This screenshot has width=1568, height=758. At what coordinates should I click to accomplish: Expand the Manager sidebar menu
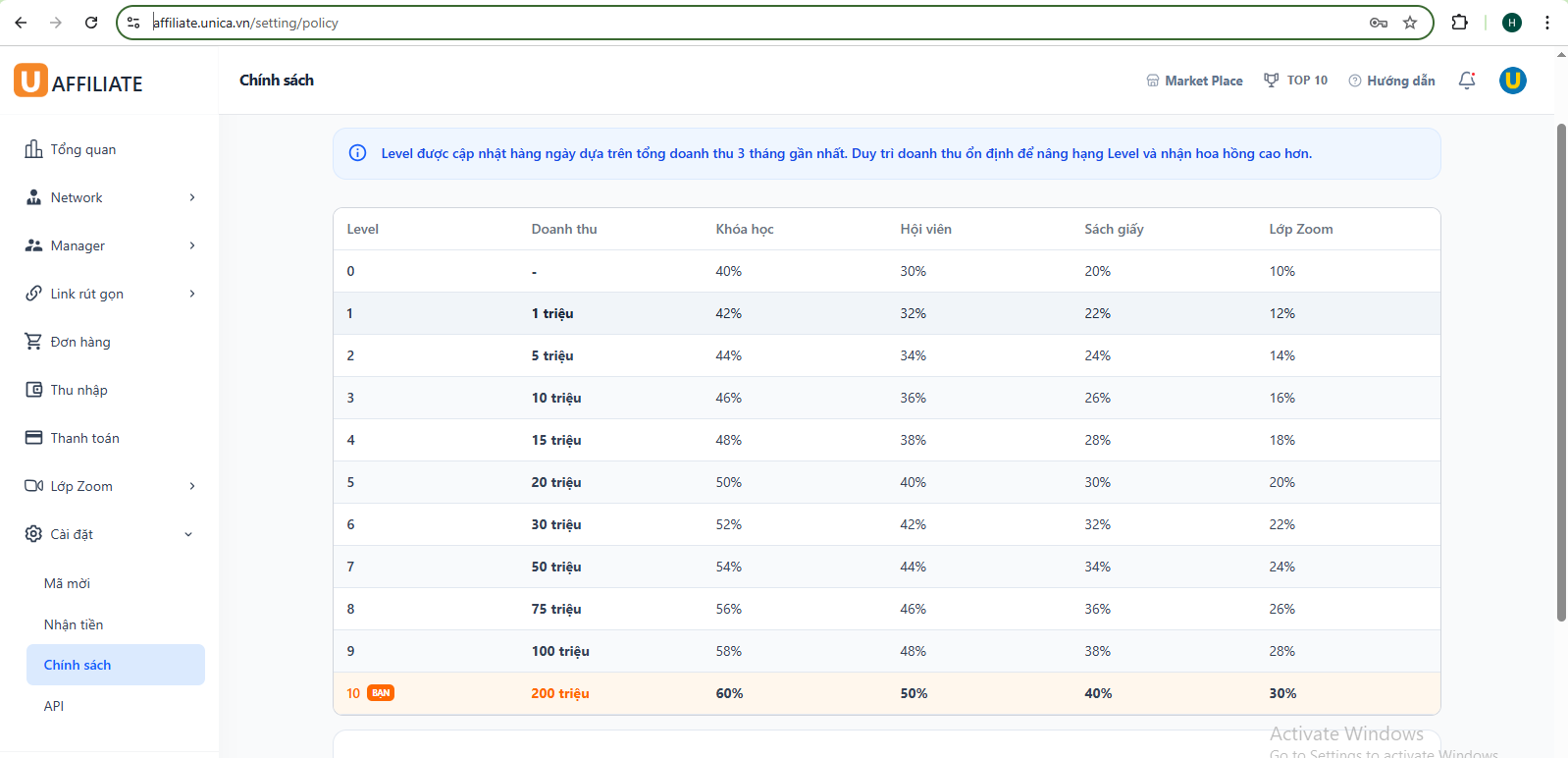(x=110, y=245)
